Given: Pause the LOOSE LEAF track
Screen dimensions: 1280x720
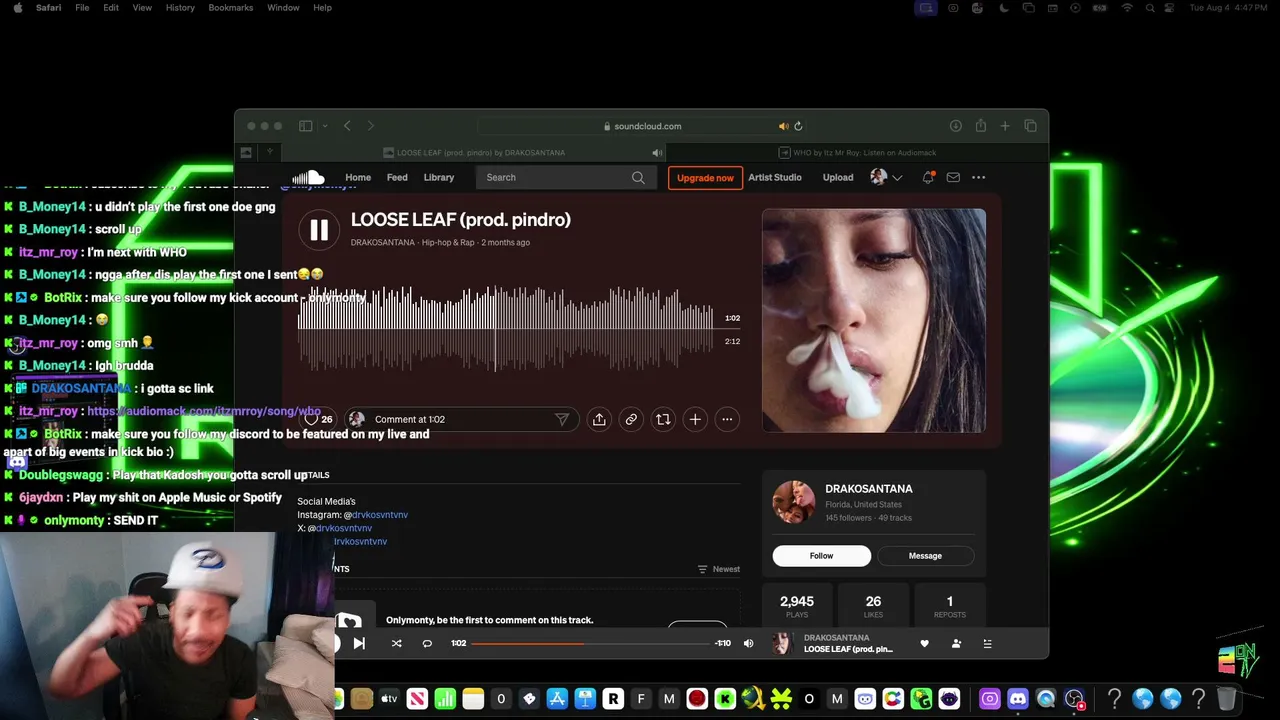Looking at the screenshot, I should coord(318,230).
